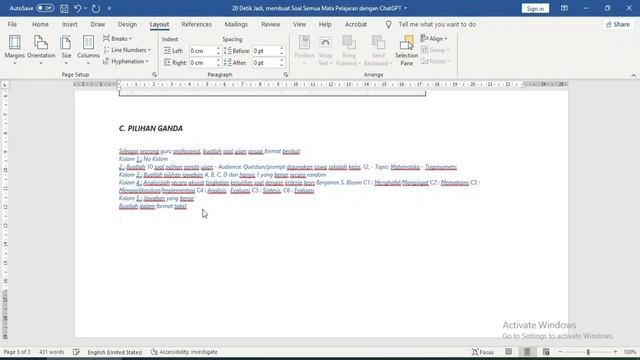Click the Spacing After field
Image resolution: width=640 pixels, height=360 pixels.
pyautogui.click(x=265, y=63)
